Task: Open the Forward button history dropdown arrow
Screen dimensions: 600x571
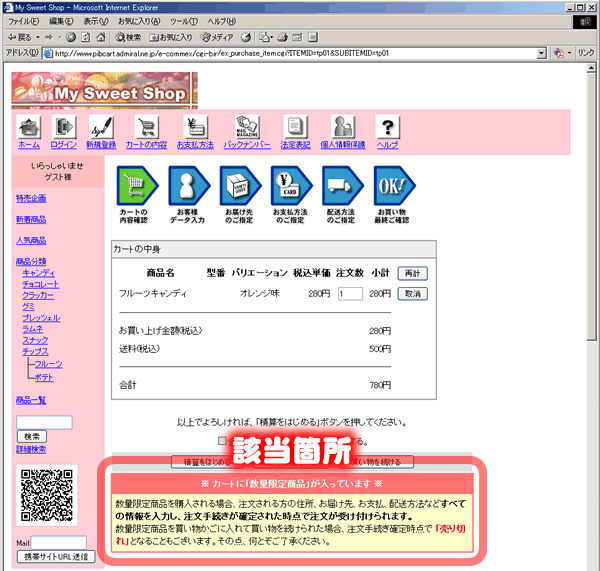Action: pyautogui.click(x=60, y=37)
